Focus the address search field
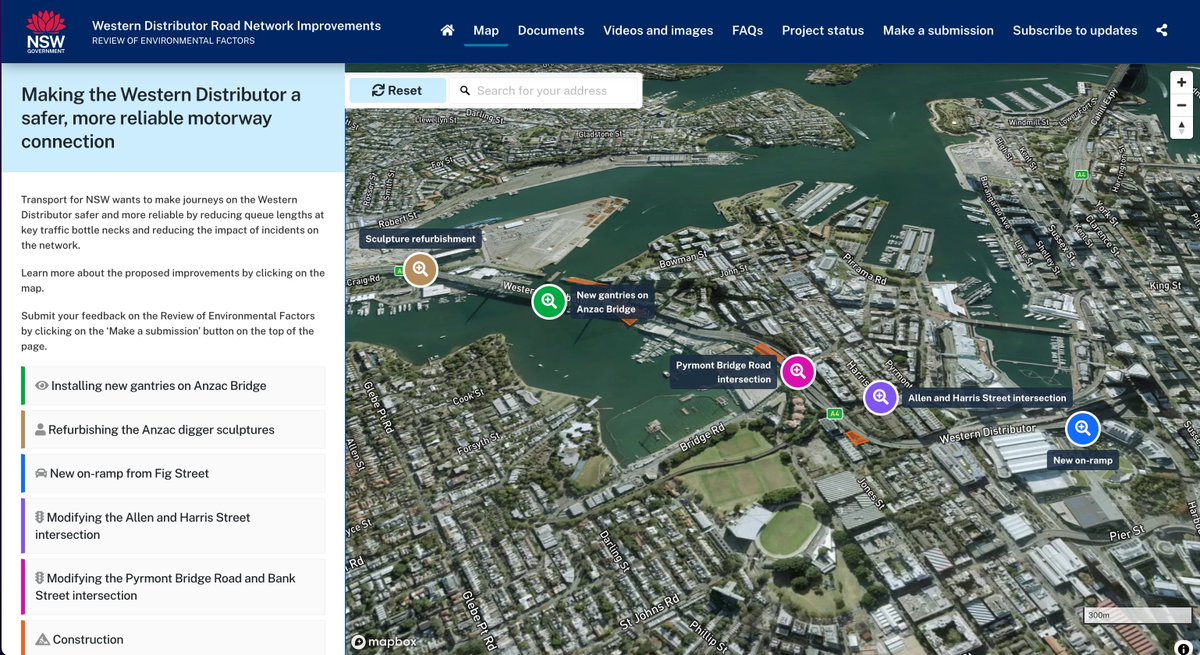Viewport: 1200px width, 655px height. pyautogui.click(x=545, y=90)
